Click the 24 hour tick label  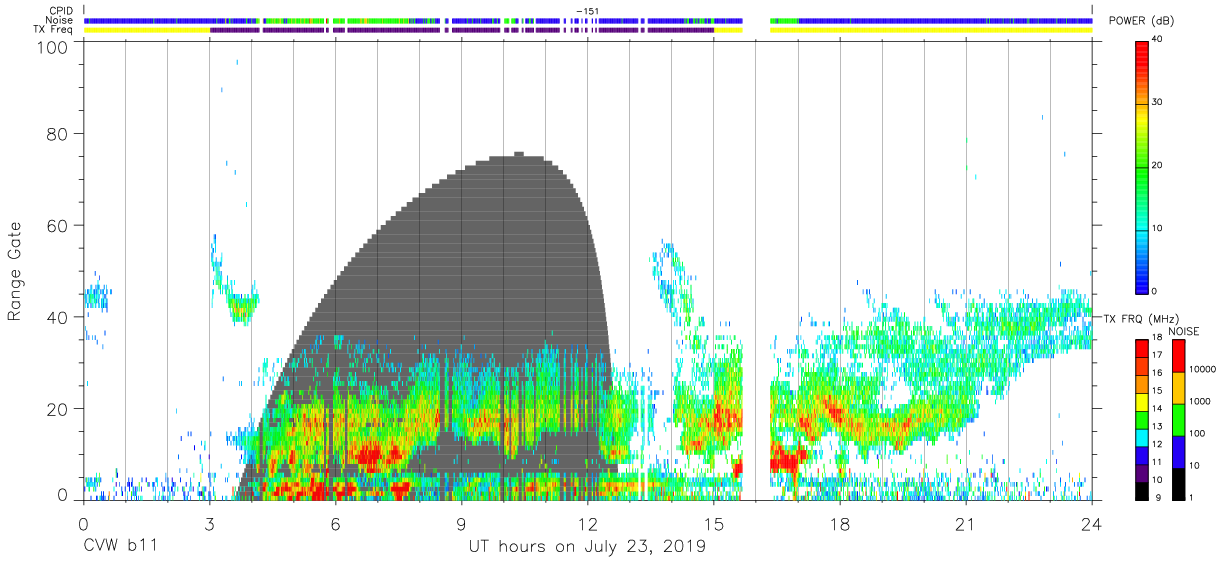1092,524
